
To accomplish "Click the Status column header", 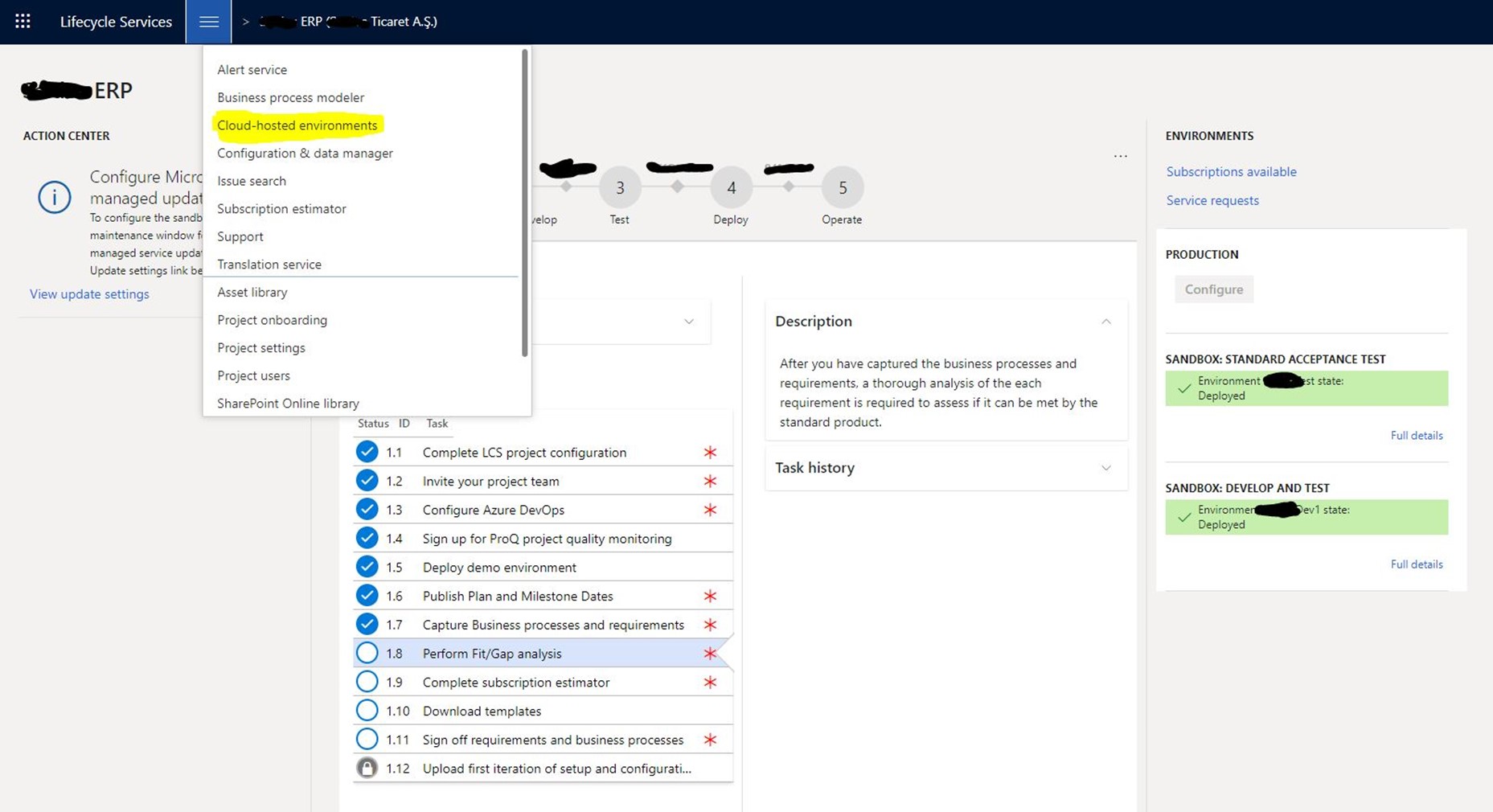I will 373,424.
